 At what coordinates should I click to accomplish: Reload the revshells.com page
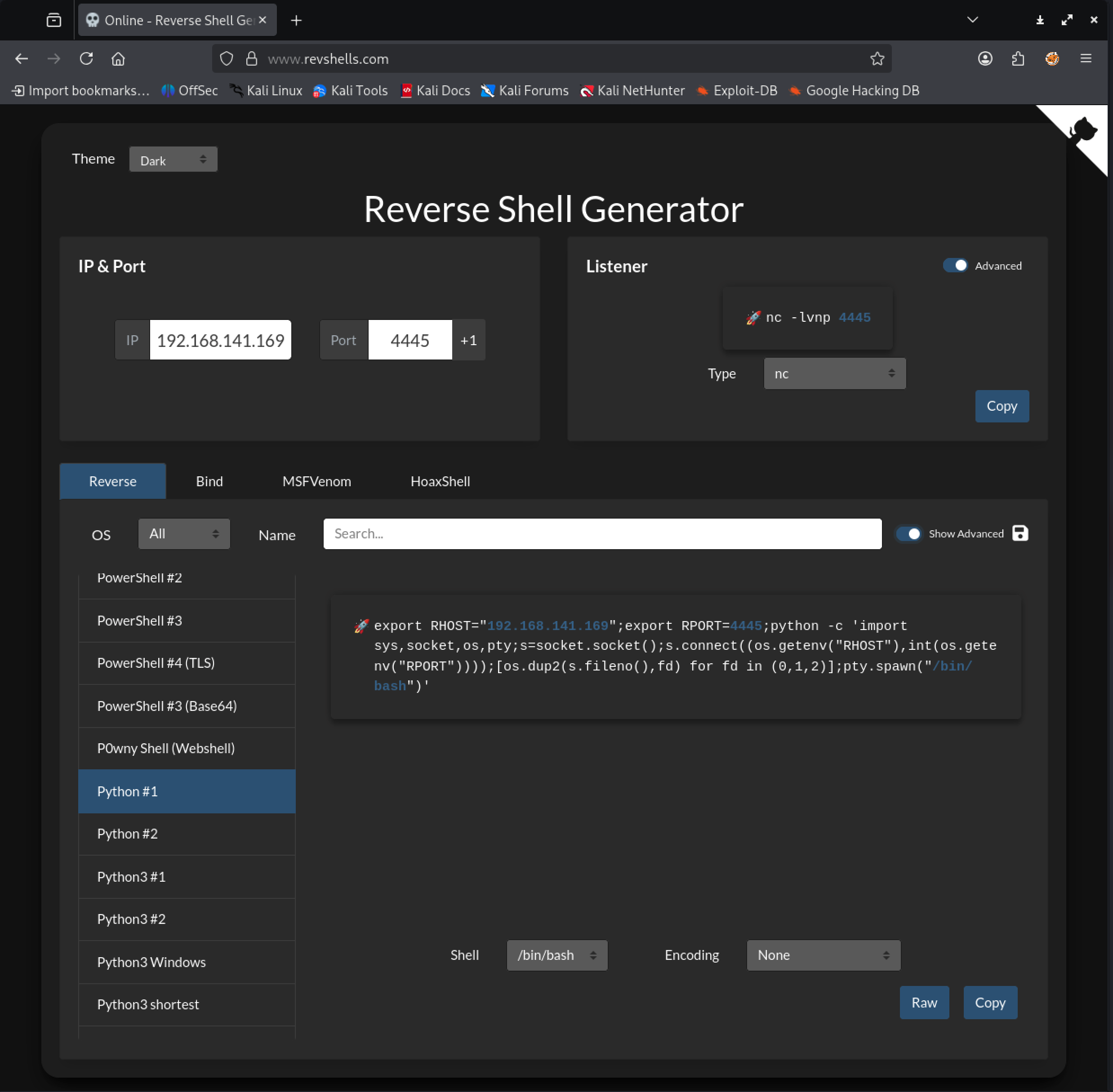click(x=86, y=58)
